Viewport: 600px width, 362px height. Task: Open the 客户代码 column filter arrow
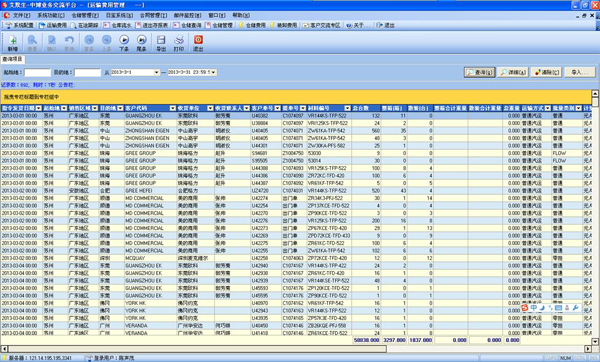[173, 108]
